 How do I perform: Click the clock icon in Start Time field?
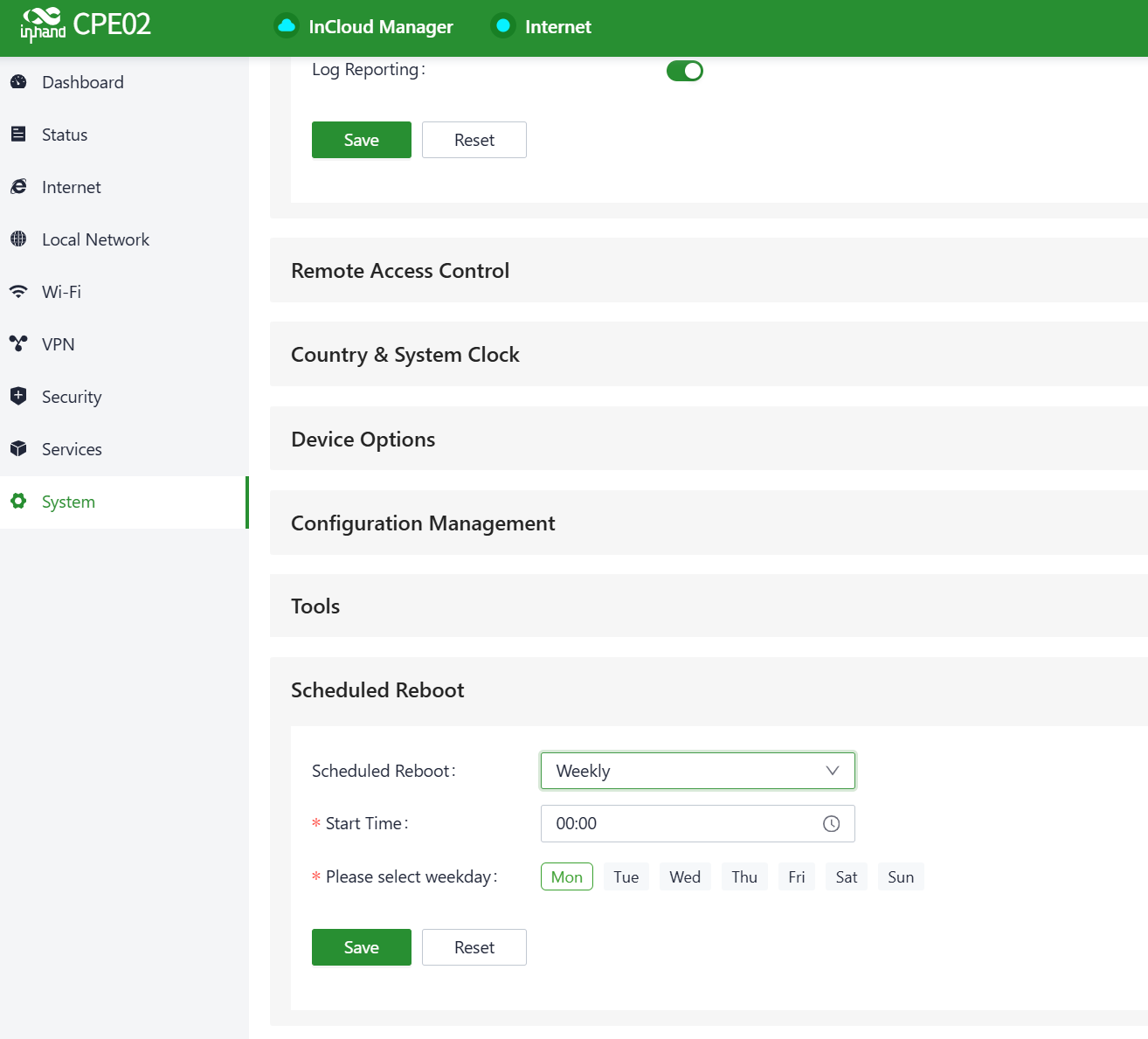coord(831,824)
